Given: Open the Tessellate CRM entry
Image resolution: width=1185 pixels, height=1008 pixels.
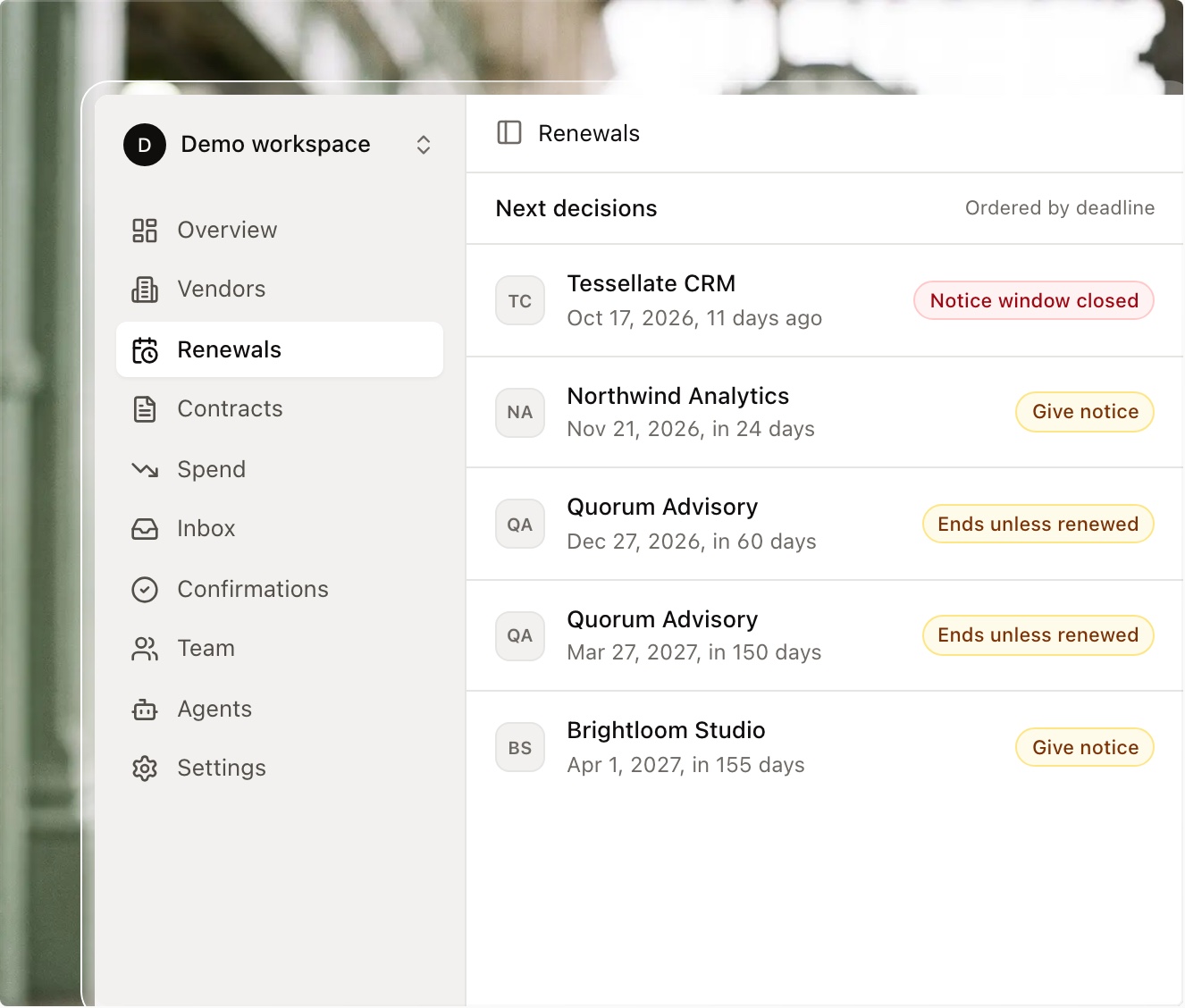Looking at the screenshot, I should (825, 300).
